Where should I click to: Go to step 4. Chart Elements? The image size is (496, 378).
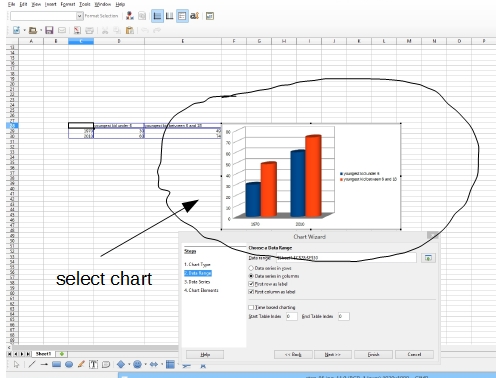click(201, 290)
